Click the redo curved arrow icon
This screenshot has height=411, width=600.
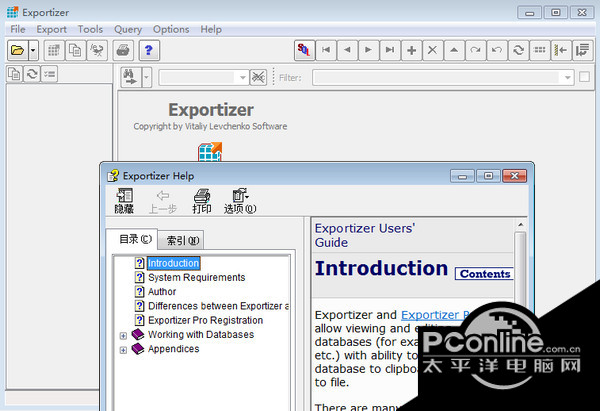475,50
